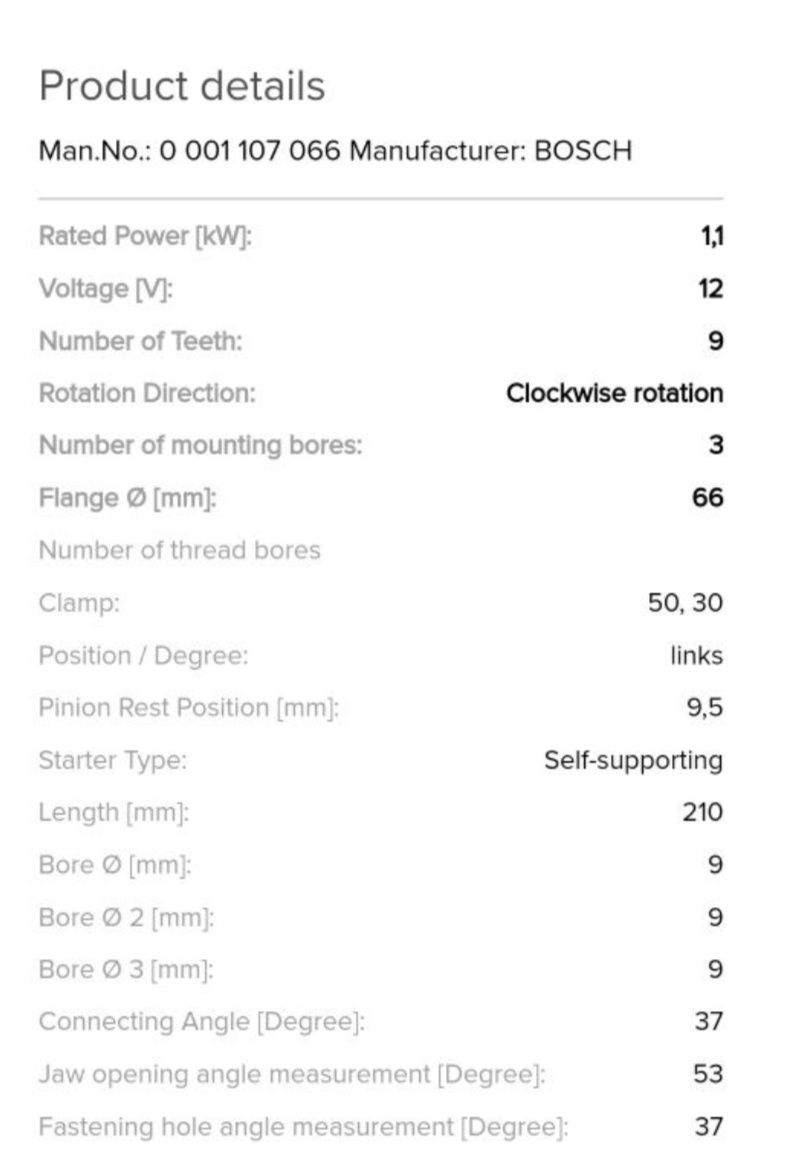Select the rated power value 1,1
The width and height of the screenshot is (793, 1165).
point(712,236)
